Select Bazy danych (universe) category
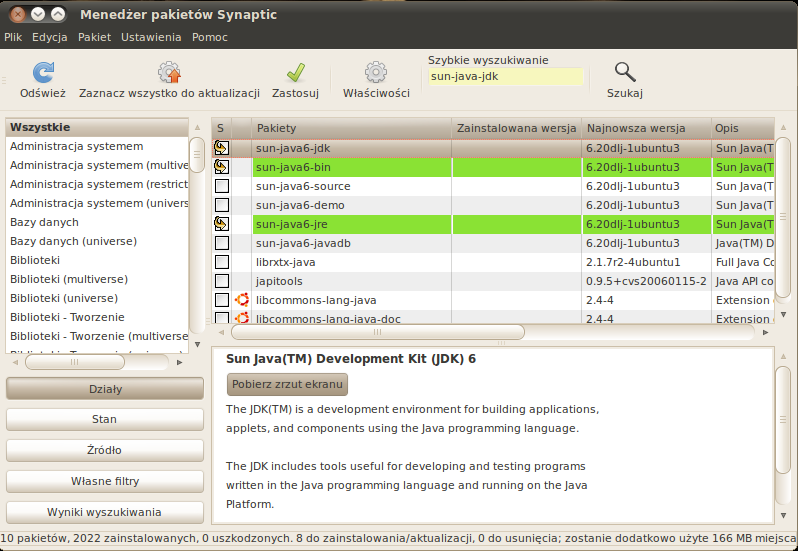798x551 pixels. [x=97, y=241]
